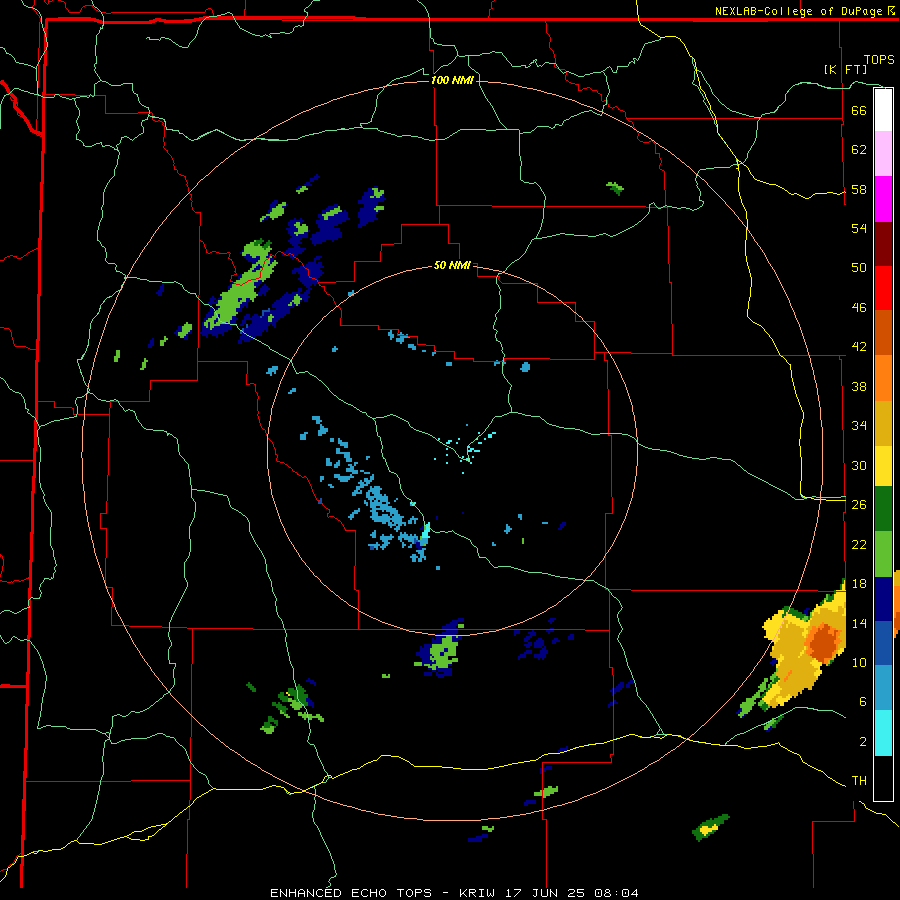Click the 'ENHANCED ECHO TOPS' title text
This screenshot has height=900, width=900.
351,893
